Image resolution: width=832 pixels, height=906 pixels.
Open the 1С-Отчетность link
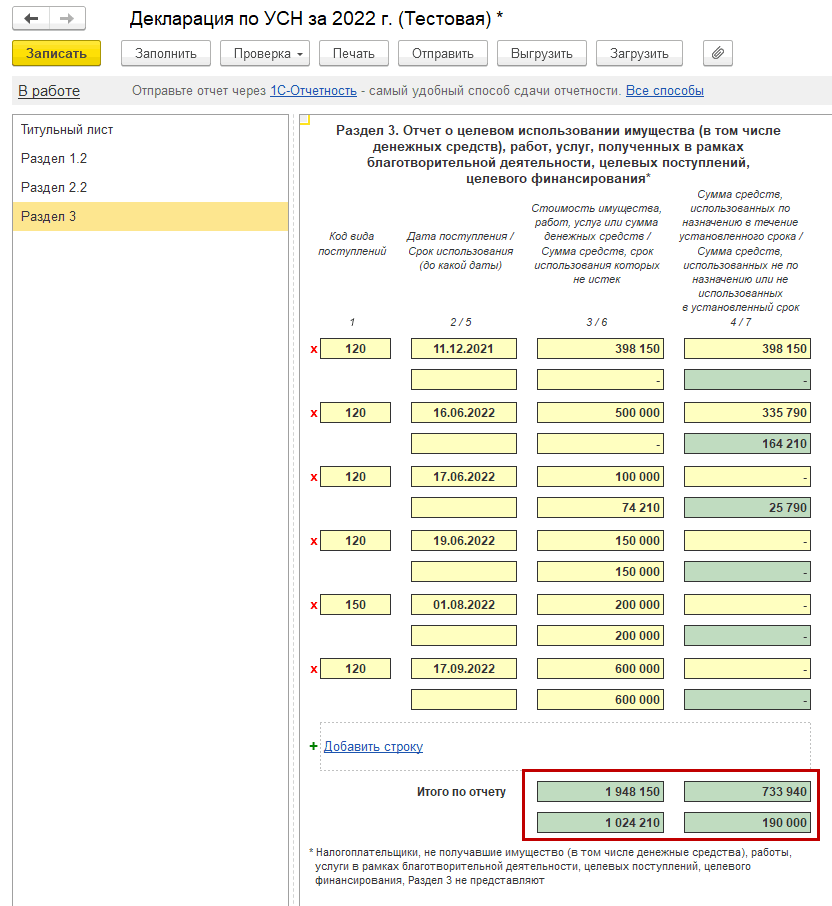pos(313,91)
